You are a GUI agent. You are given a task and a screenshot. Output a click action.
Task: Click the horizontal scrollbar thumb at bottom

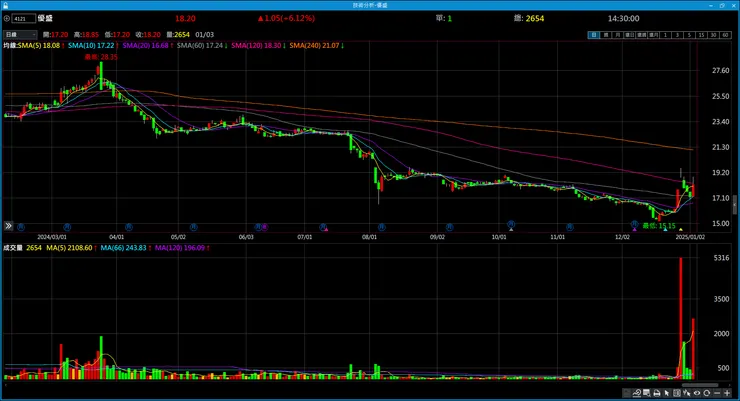[x=700, y=385]
